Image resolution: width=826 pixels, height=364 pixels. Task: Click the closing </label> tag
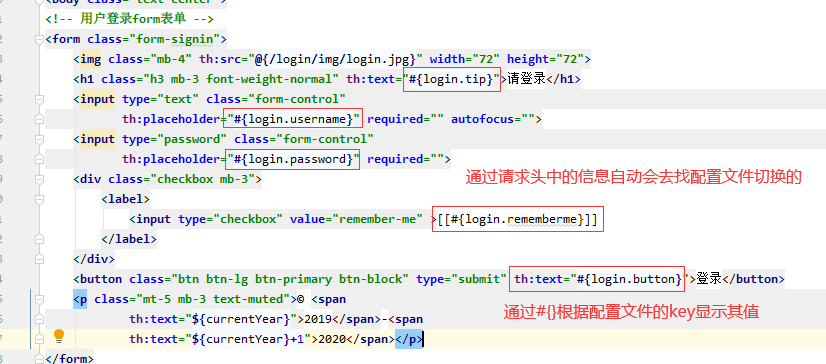[129, 239]
